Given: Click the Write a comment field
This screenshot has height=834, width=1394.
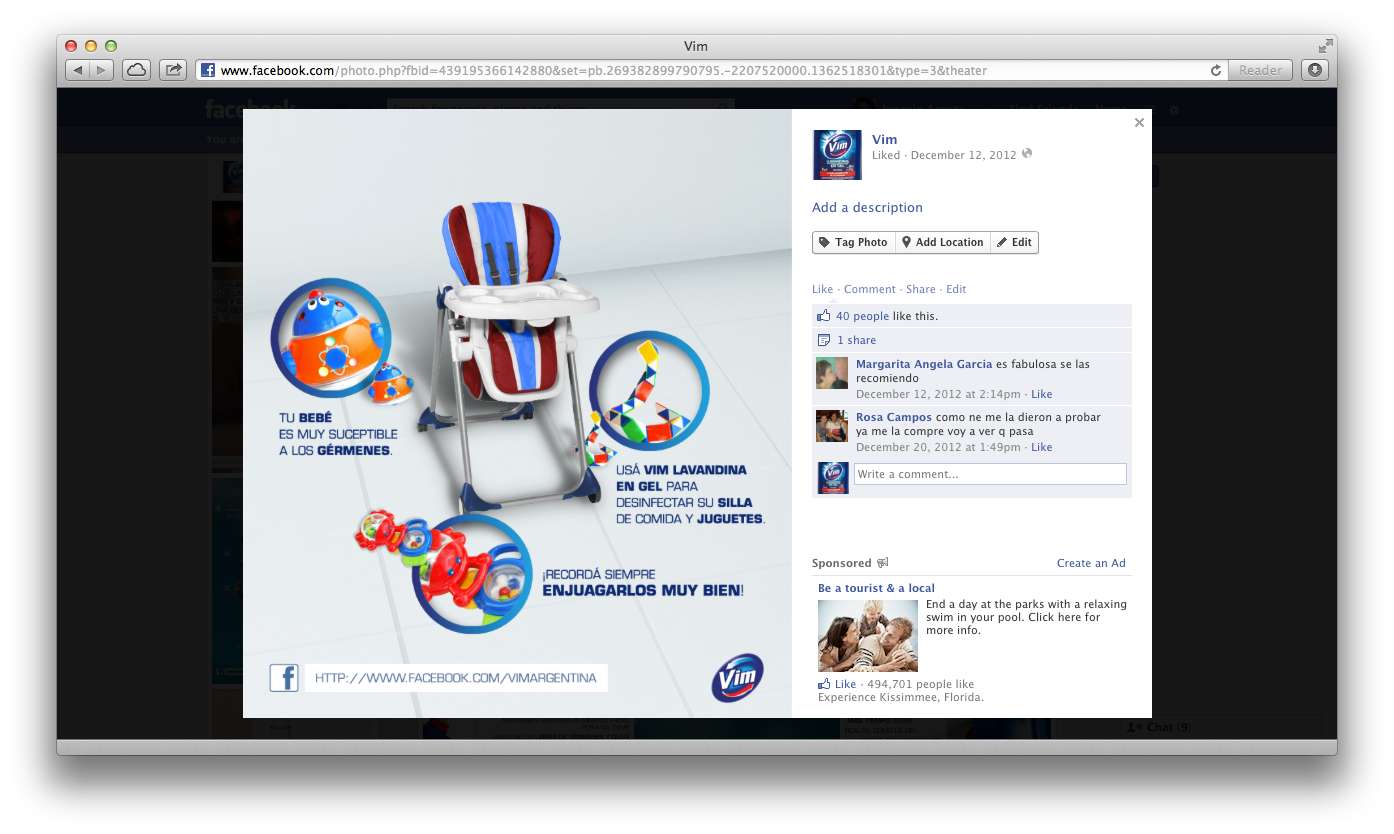Looking at the screenshot, I should pyautogui.click(x=990, y=474).
